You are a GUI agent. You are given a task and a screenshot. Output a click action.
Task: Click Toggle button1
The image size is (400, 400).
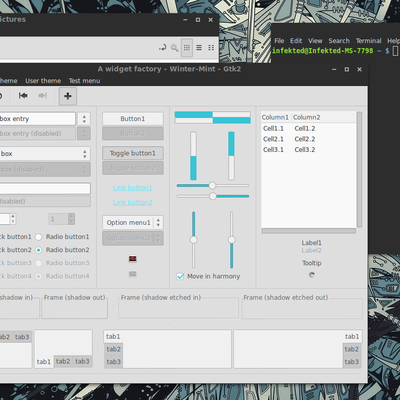tap(133, 153)
